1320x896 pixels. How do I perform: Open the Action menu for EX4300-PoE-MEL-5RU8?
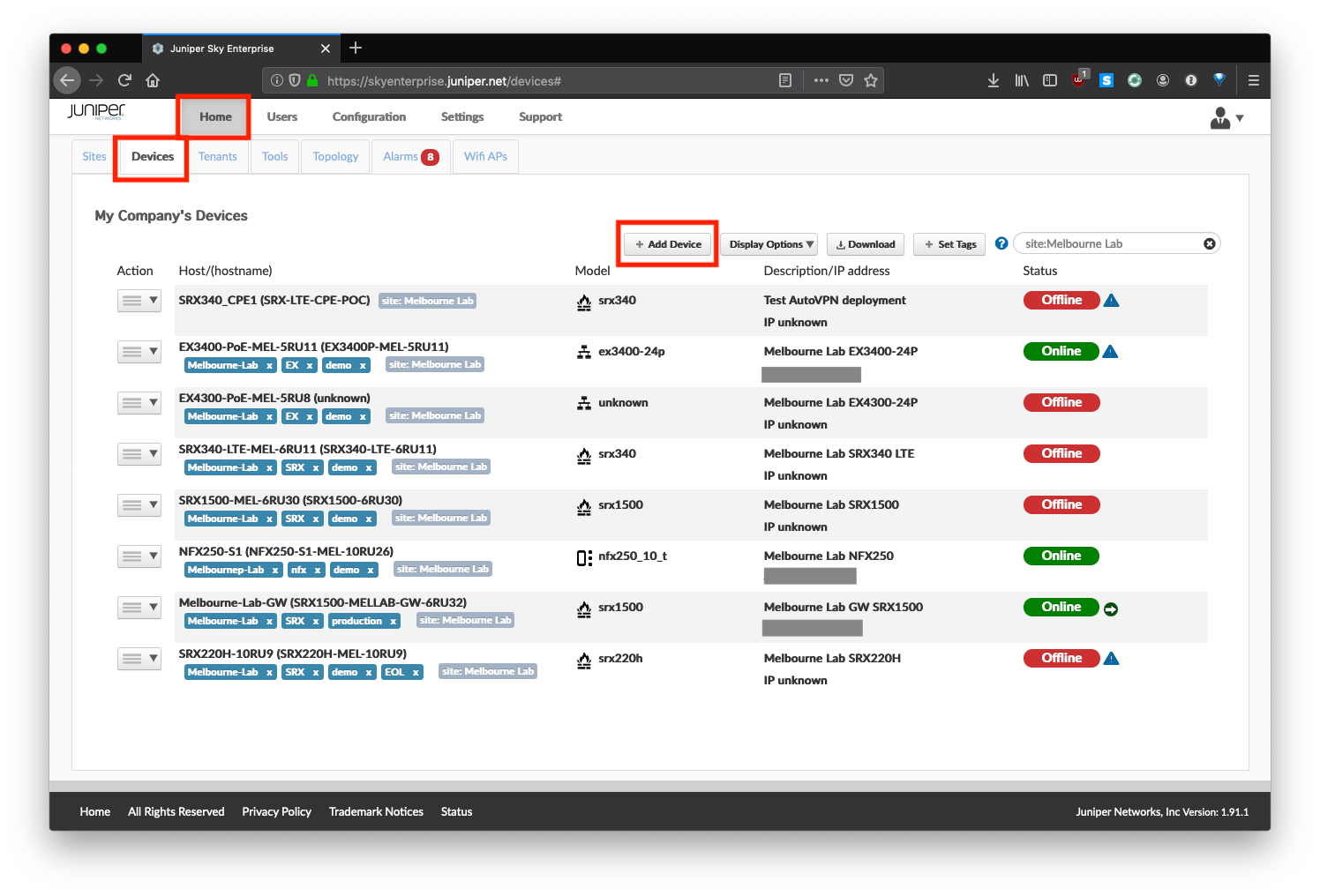[x=139, y=403]
